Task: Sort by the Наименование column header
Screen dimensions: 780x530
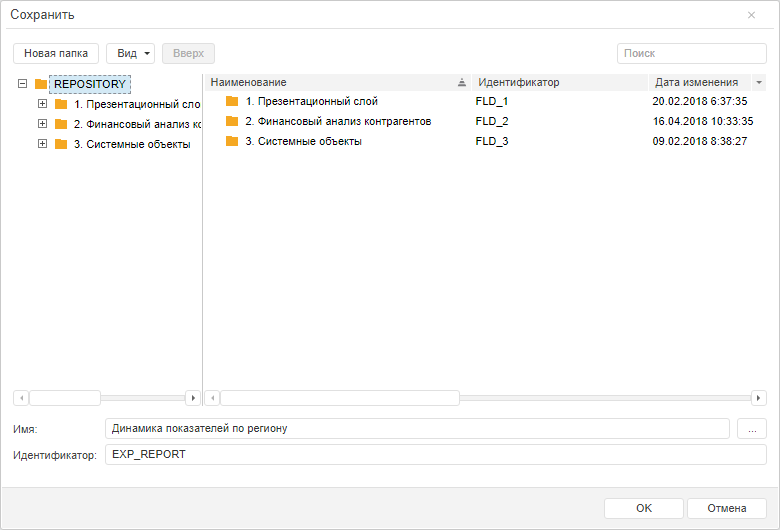Action: click(330, 82)
